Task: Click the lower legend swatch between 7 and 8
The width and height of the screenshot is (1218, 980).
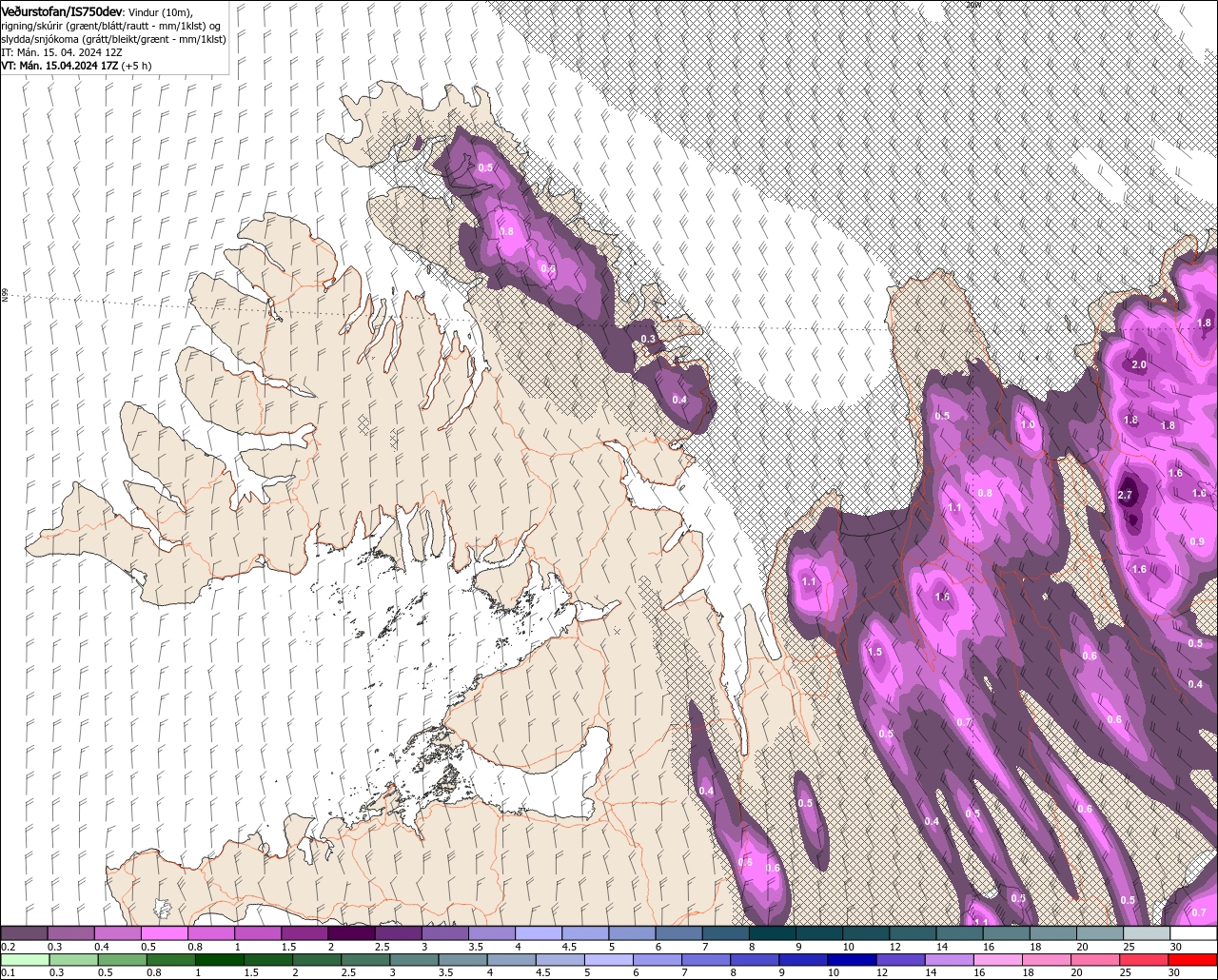Action: point(707,960)
